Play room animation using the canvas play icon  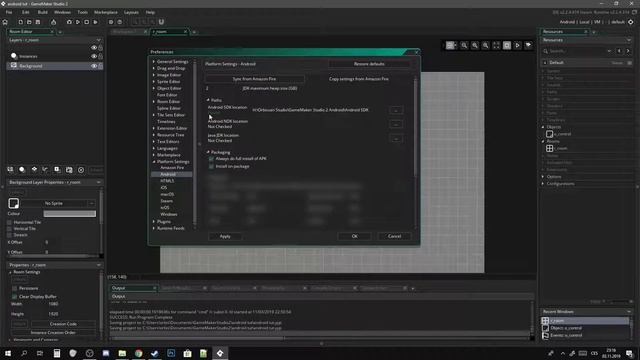click(x=517, y=45)
